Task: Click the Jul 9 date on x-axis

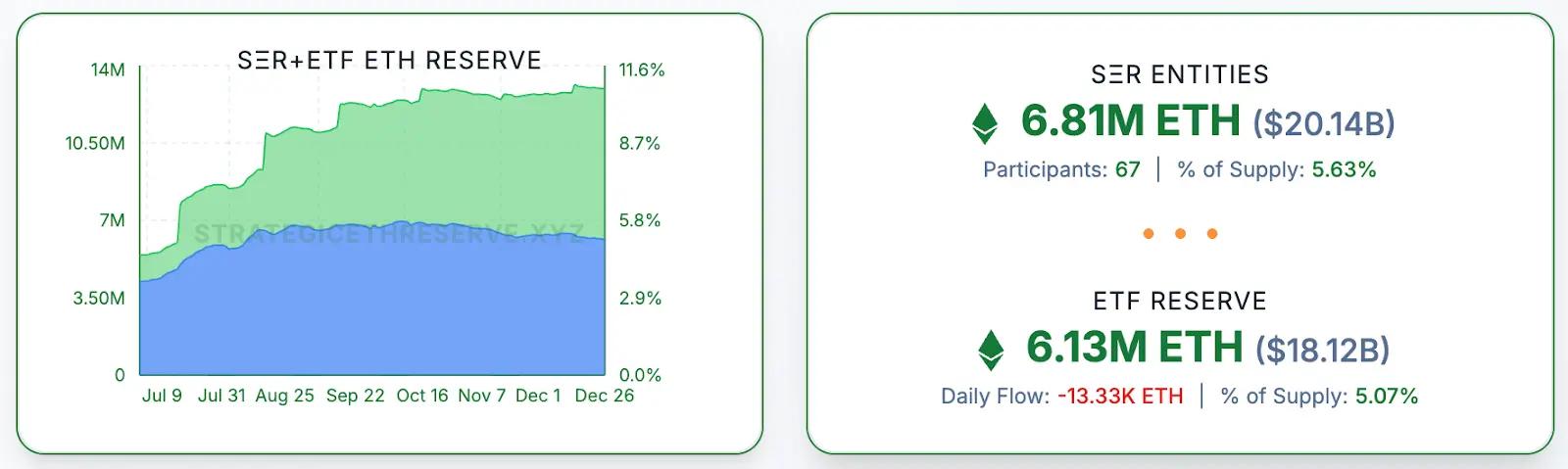Action: click(162, 396)
